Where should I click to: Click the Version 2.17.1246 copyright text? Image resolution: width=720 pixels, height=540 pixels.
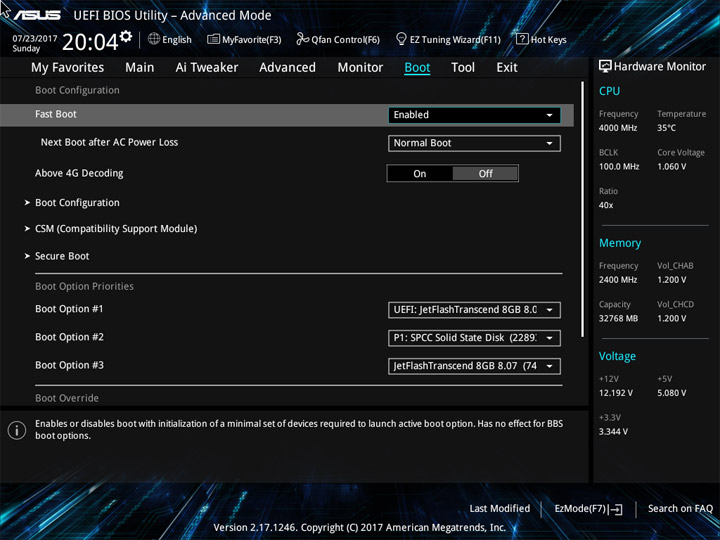pyautogui.click(x=360, y=528)
